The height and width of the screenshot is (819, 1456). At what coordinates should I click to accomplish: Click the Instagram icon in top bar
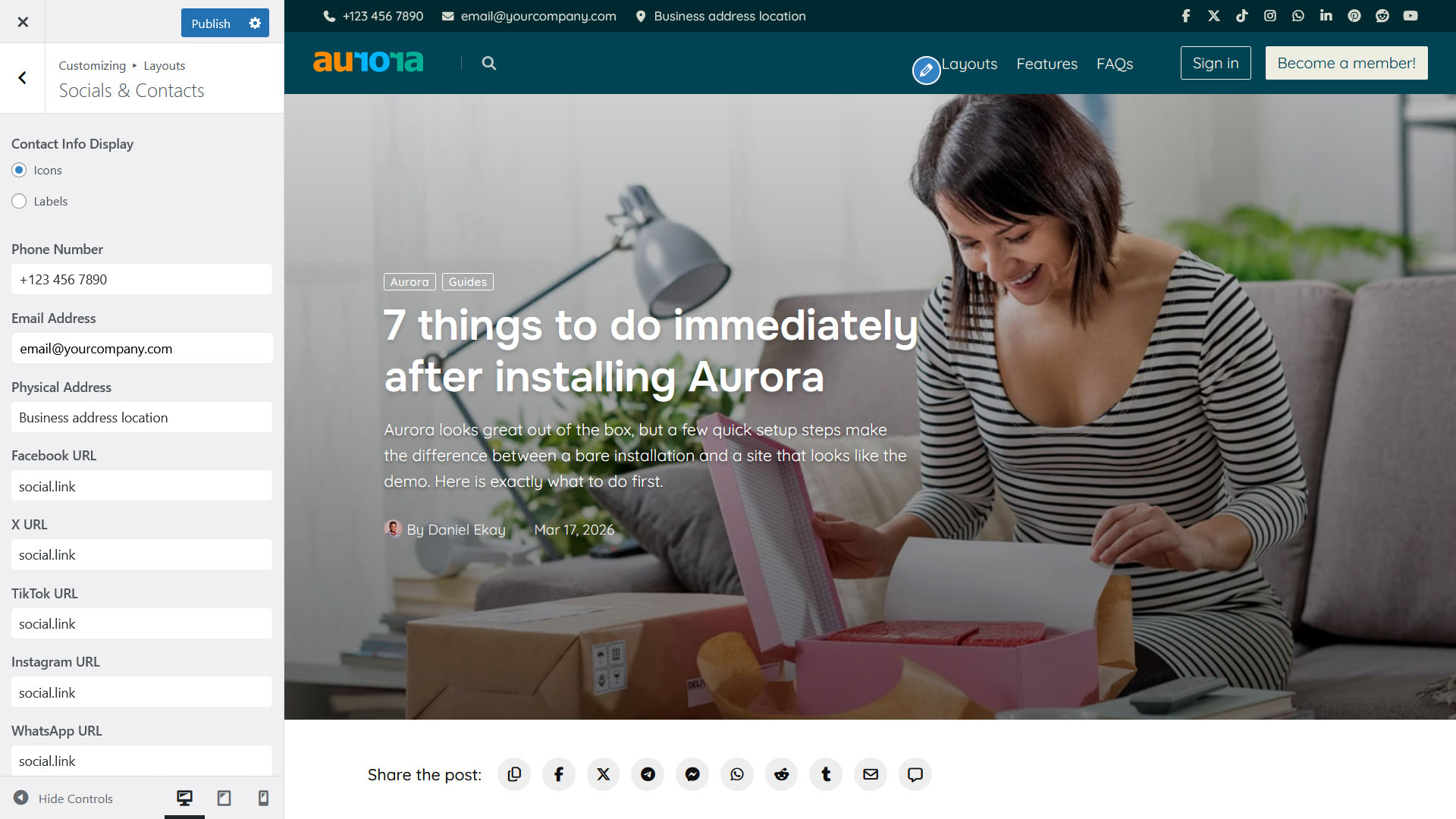pos(1270,16)
